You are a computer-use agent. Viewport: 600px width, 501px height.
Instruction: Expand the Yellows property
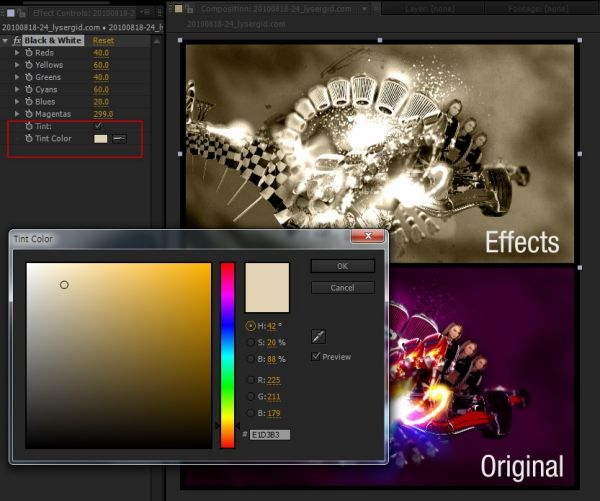pyautogui.click(x=17, y=65)
